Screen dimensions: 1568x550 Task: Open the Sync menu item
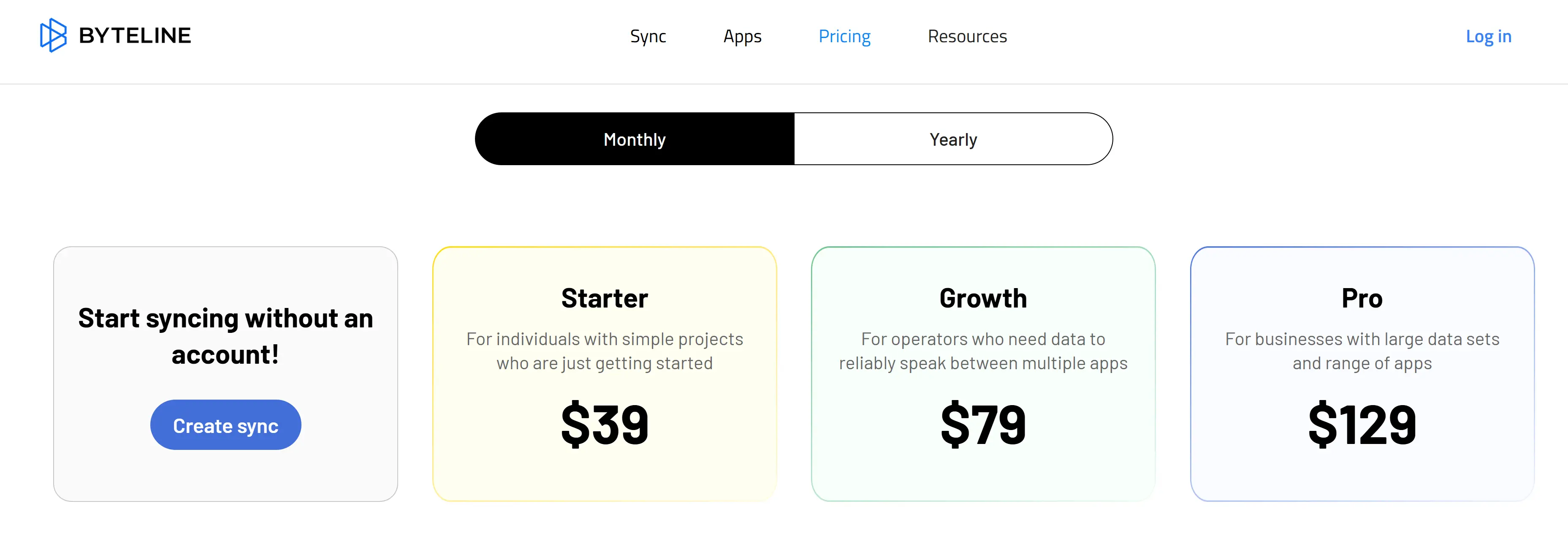coord(648,37)
